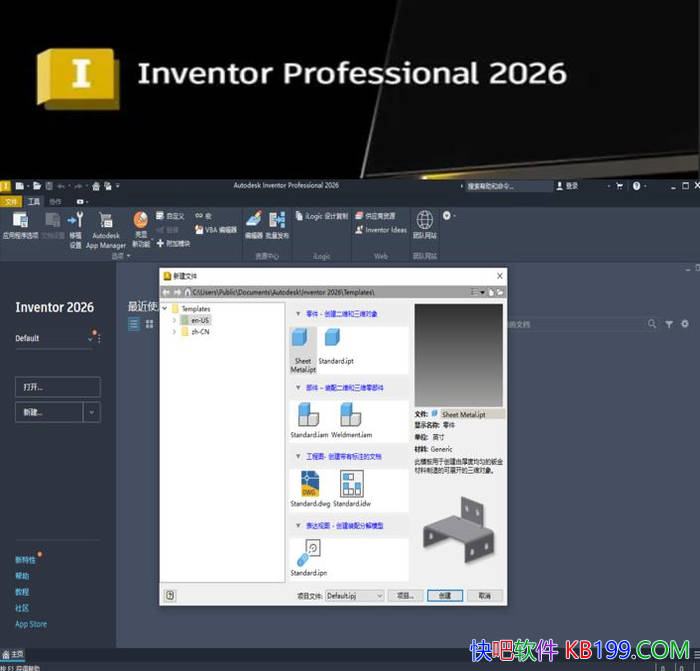This screenshot has height=671, width=700.
Task: Collapse the Part templates section
Action: pyautogui.click(x=298, y=314)
